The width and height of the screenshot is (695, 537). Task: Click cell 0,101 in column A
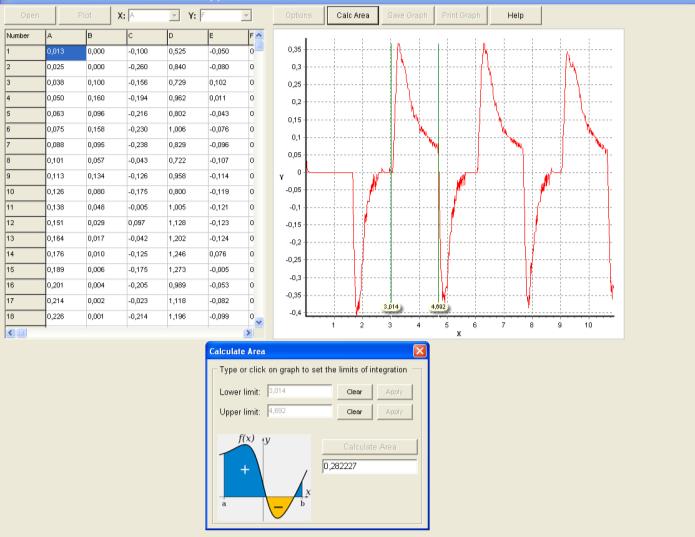(66, 161)
